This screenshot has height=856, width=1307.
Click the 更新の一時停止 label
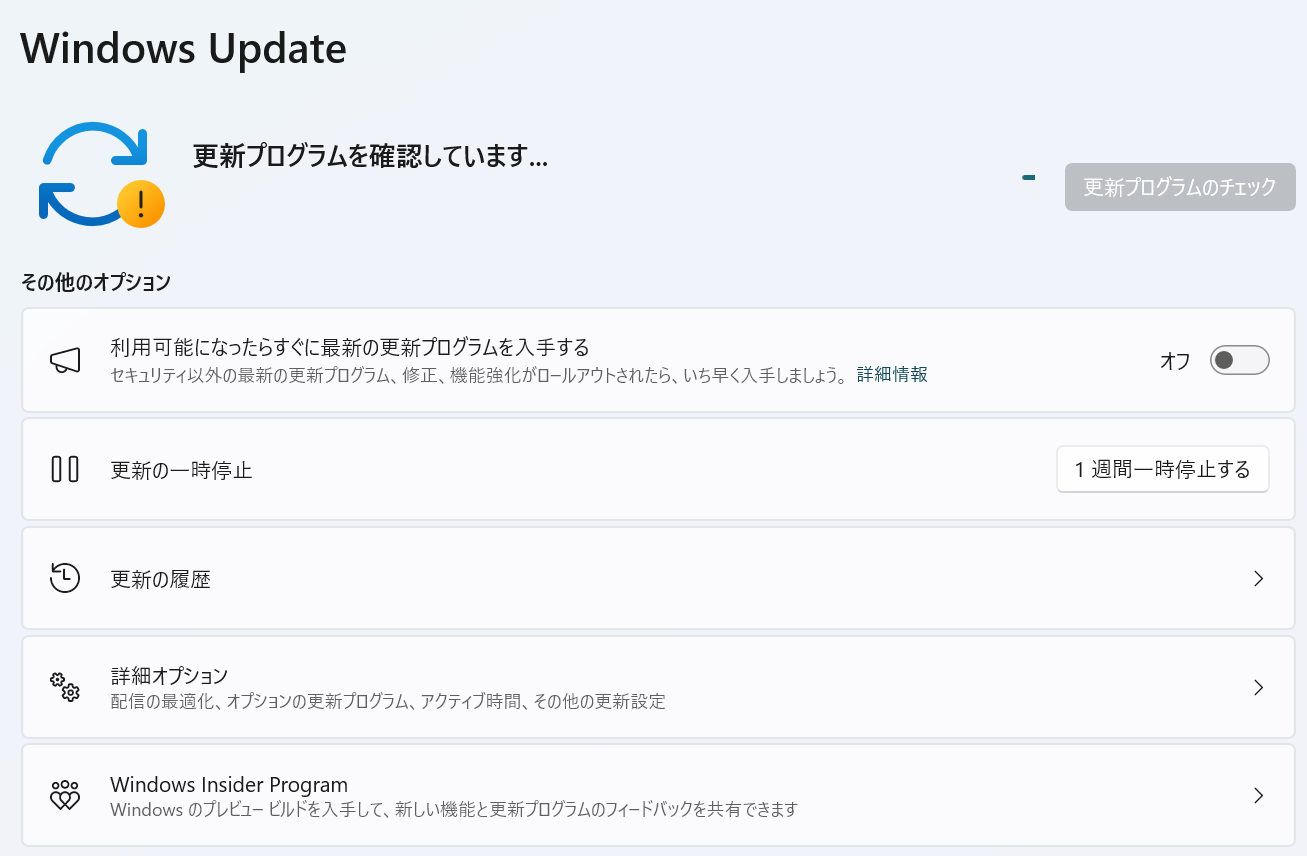pyautogui.click(x=181, y=470)
